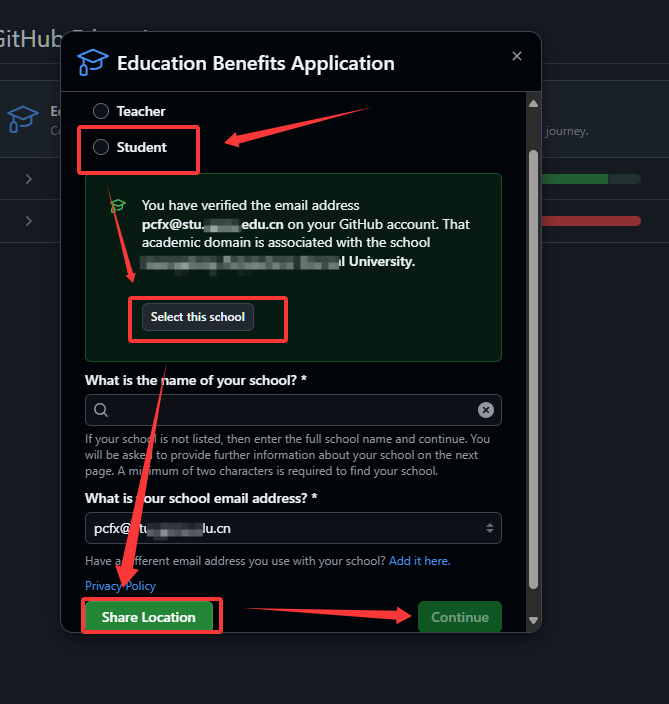Click the Select this school button
669x704 pixels.
tap(198, 317)
